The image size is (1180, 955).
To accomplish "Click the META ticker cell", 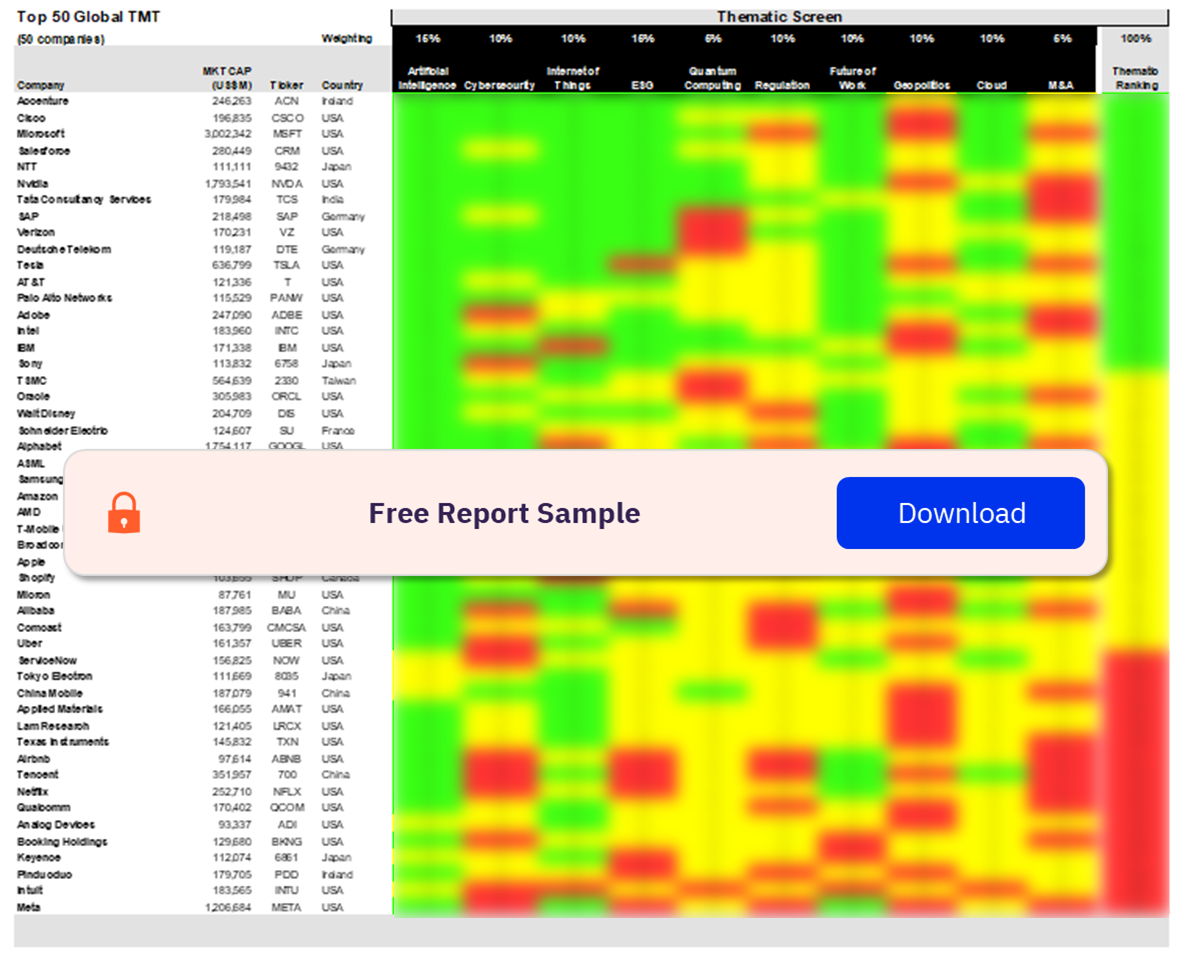I will (287, 908).
